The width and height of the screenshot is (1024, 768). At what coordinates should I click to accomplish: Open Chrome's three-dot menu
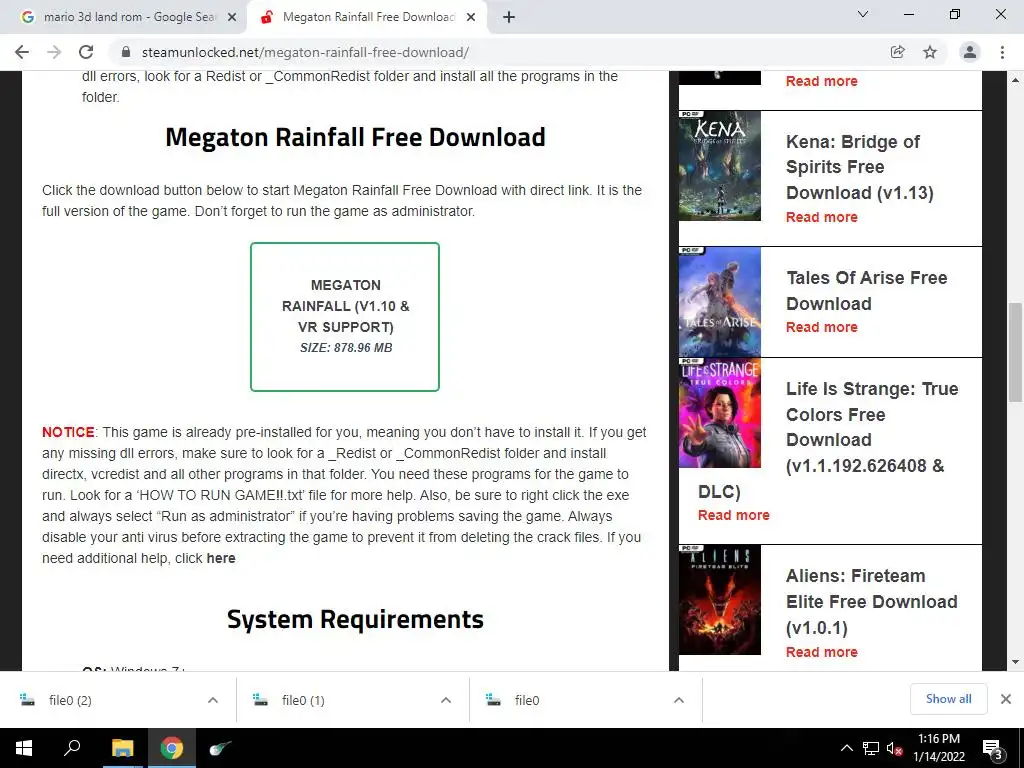pyautogui.click(x=1002, y=52)
